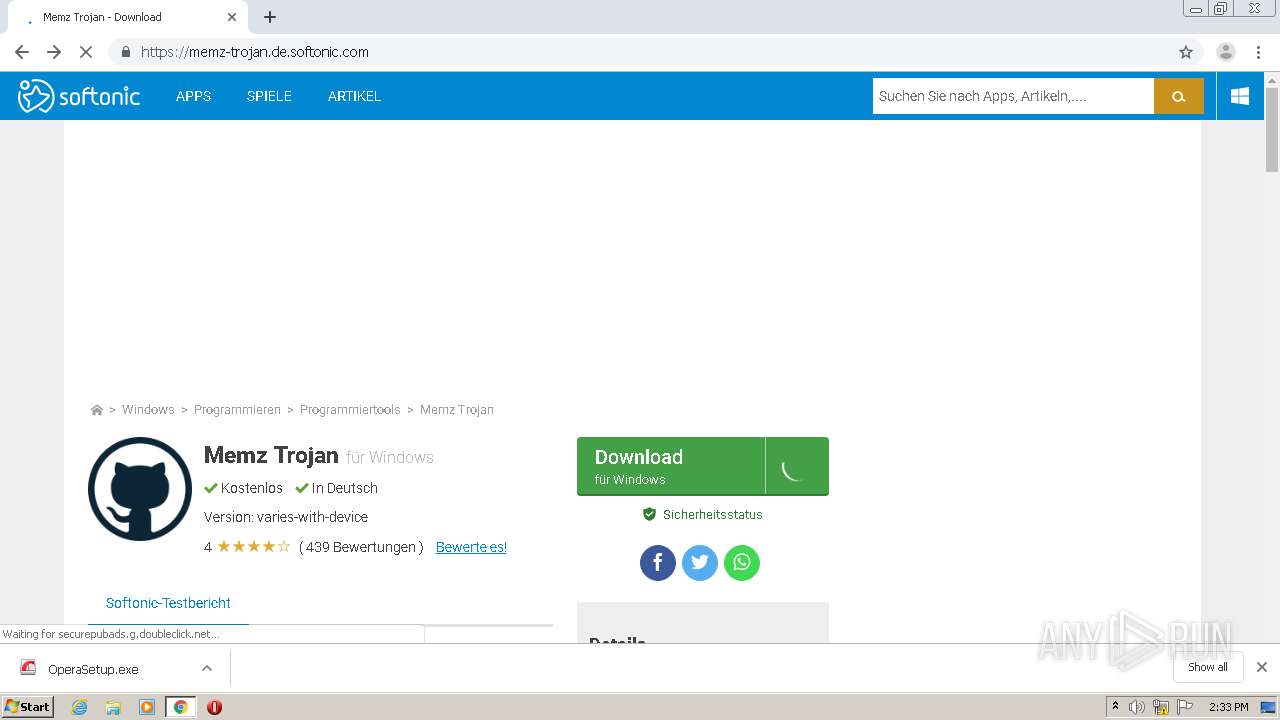The image size is (1280, 720).
Task: Open the Start menu
Action: point(28,706)
